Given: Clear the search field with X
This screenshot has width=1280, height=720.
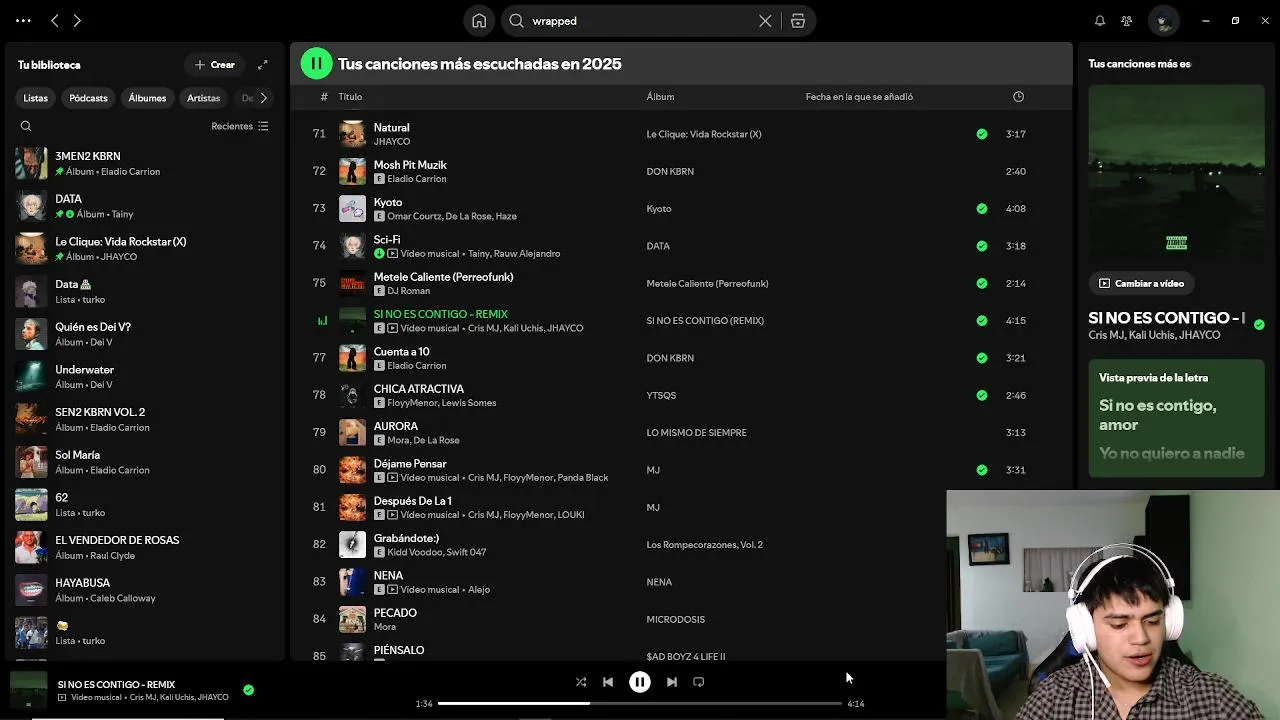Looking at the screenshot, I should tap(765, 20).
